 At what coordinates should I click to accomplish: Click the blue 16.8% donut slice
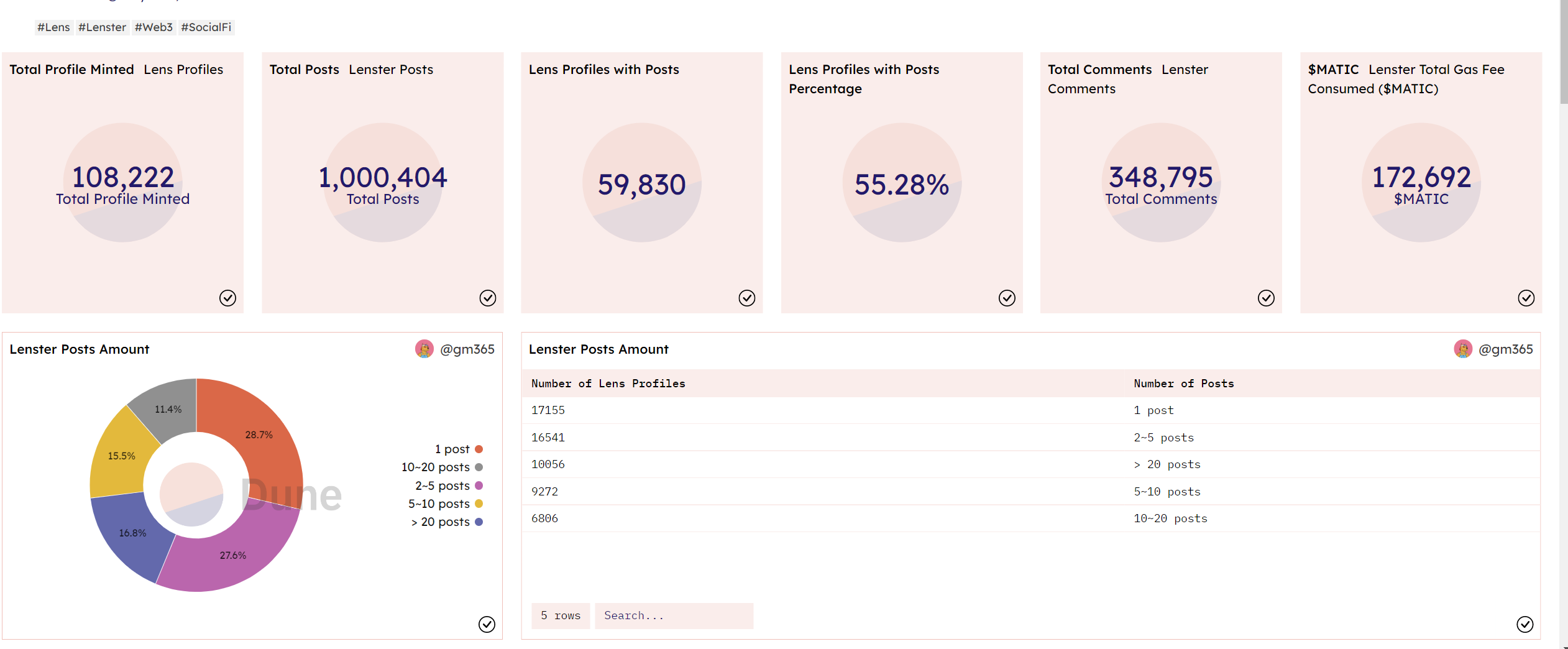[134, 533]
